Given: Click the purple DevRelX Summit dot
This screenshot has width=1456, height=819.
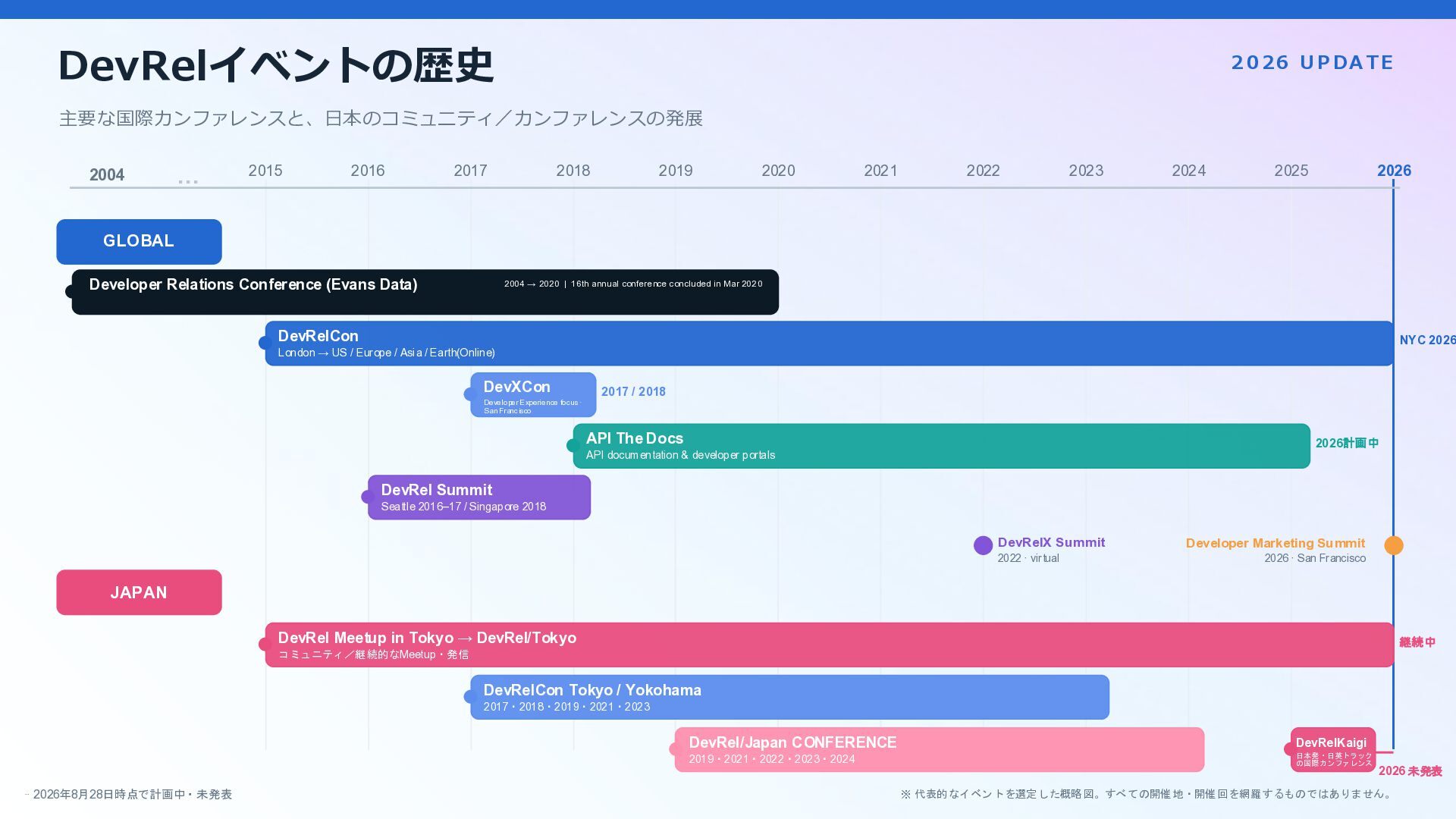Looking at the screenshot, I should point(983,545).
